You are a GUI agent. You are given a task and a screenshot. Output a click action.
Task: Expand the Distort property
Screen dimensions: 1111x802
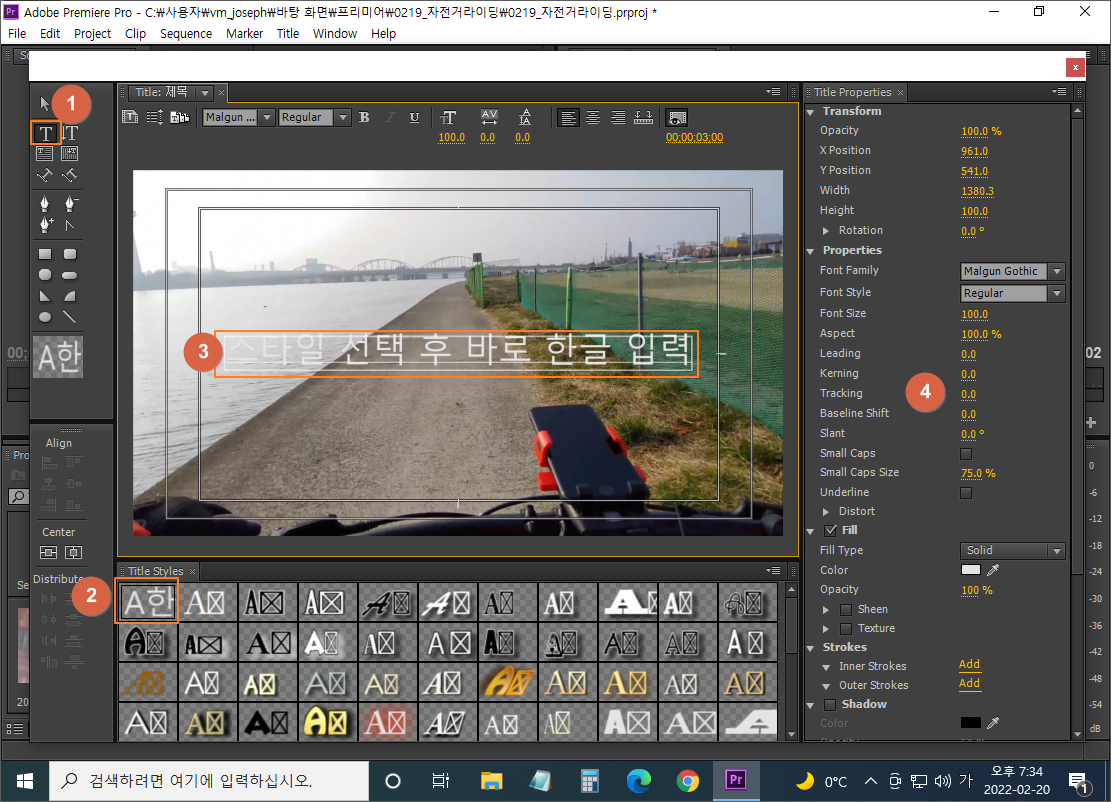click(x=825, y=512)
